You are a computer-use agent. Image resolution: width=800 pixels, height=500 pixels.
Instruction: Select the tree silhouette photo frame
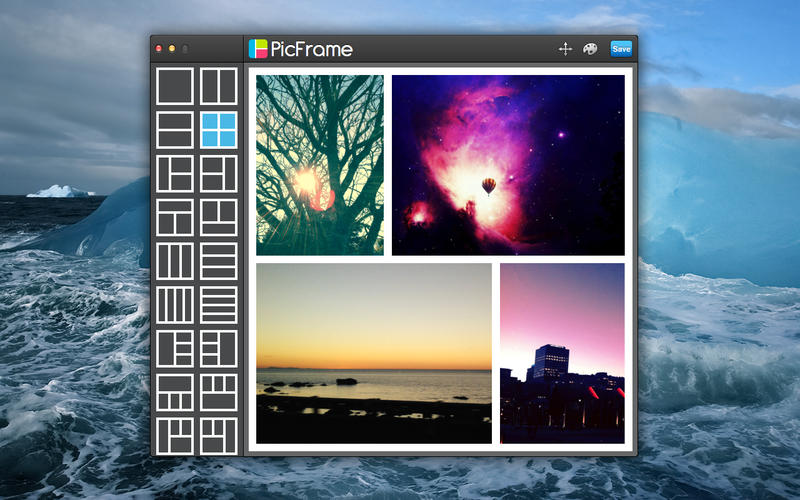pos(319,165)
